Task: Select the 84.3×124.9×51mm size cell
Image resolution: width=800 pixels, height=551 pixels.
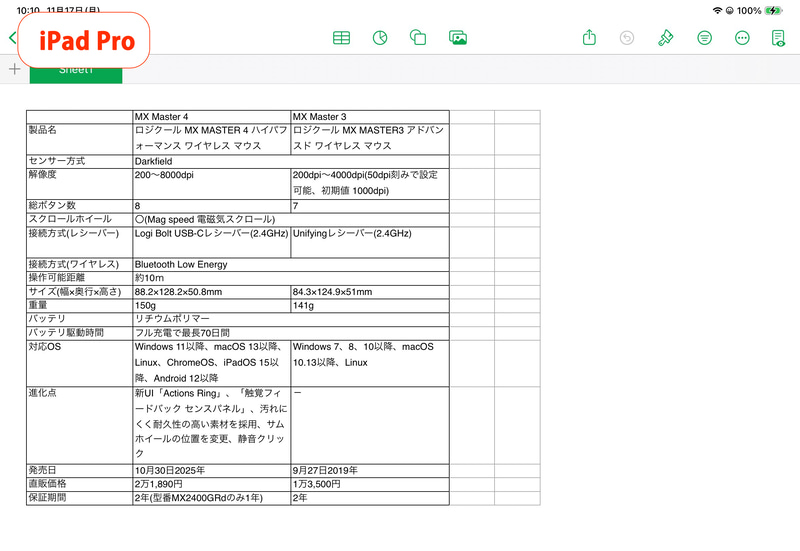Action: (370, 292)
